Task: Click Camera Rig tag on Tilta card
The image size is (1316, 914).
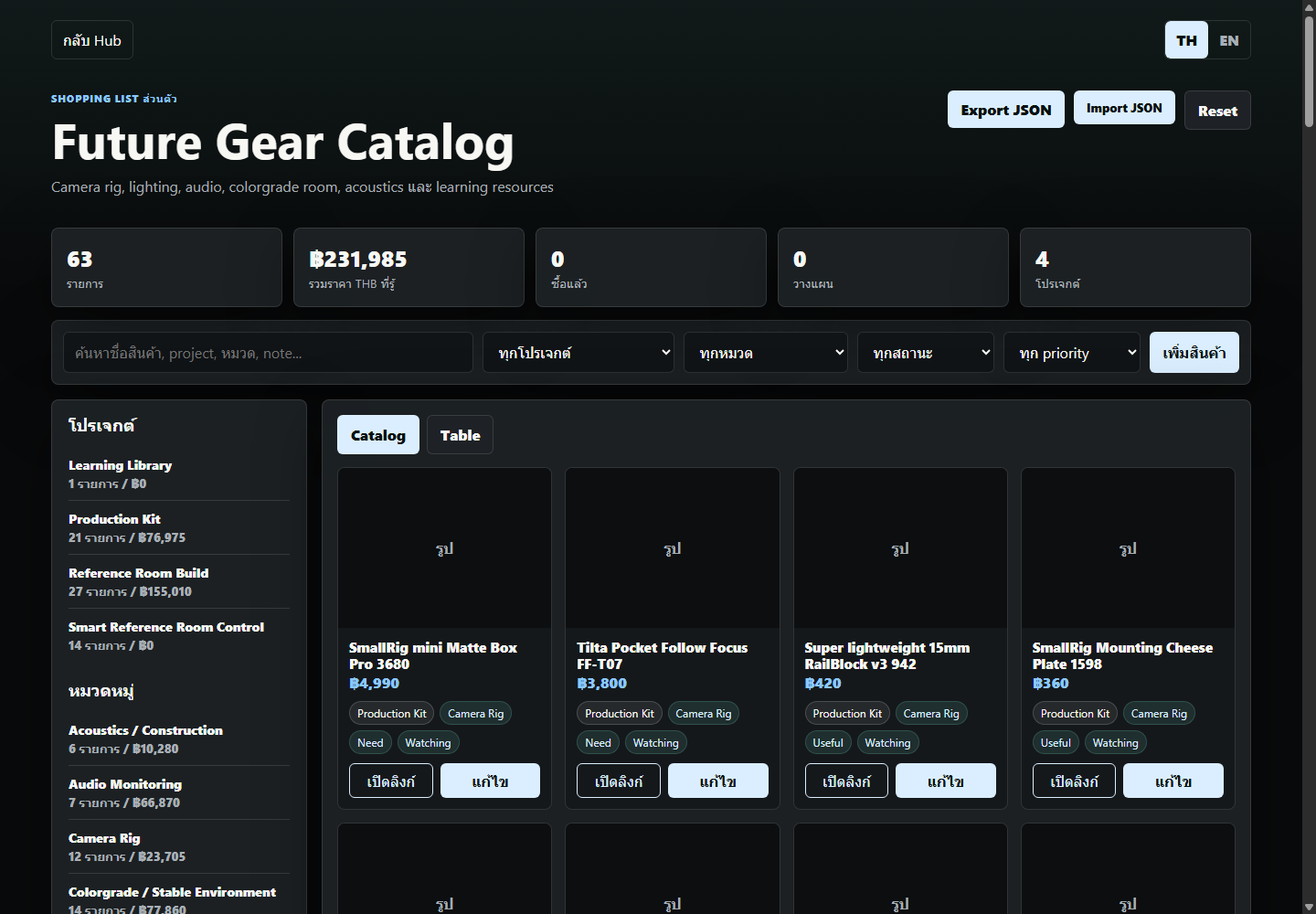Action: pos(704,714)
